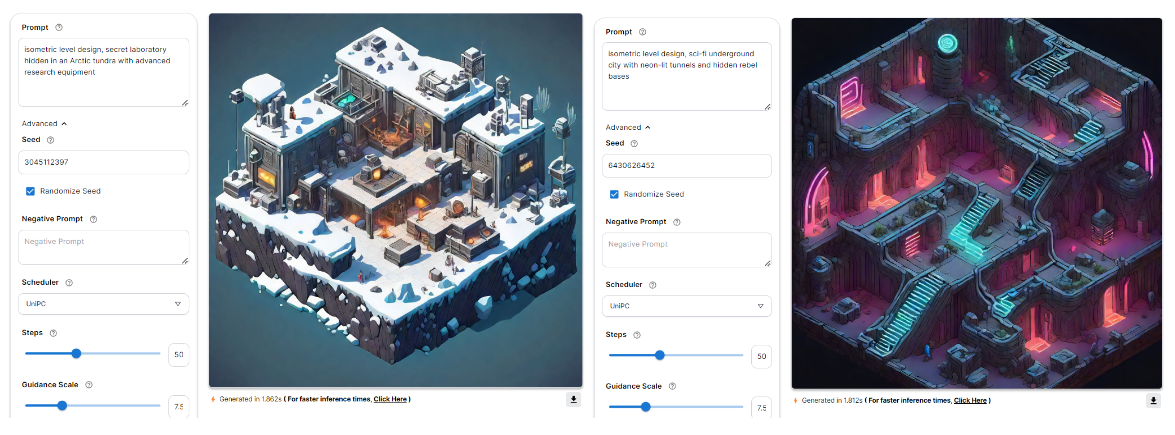Click help icon beside left Scheduler label
Viewport: 1175px width, 435px height.
pyautogui.click(x=69, y=283)
